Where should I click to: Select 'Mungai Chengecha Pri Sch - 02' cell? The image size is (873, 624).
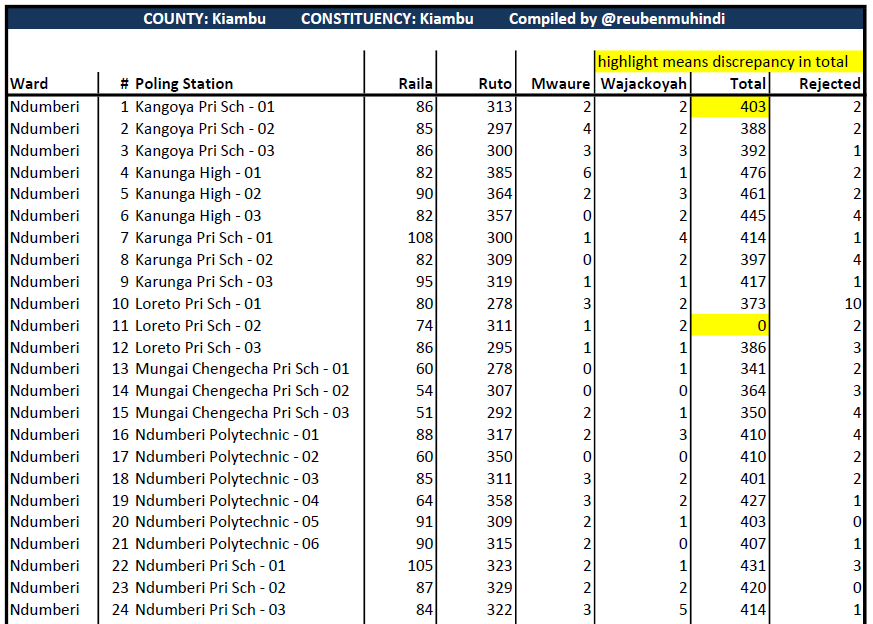coord(242,391)
